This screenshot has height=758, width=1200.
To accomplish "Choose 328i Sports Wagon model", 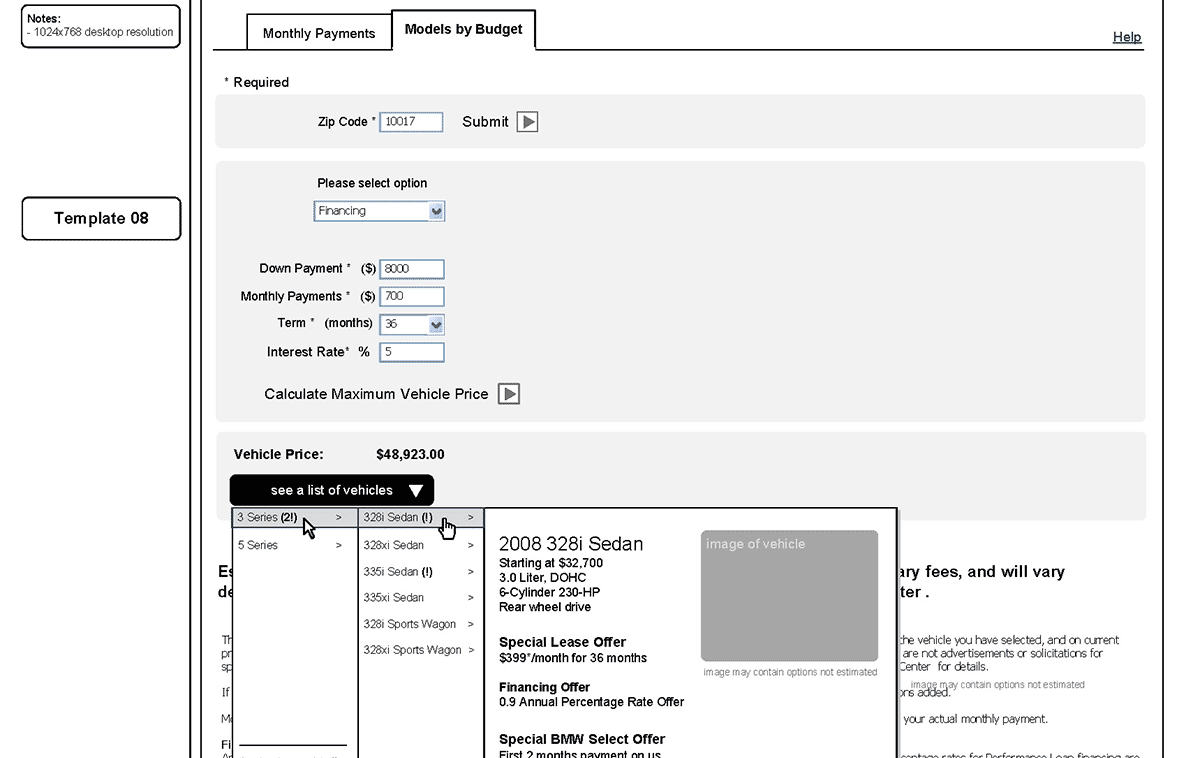I will click(x=410, y=624).
